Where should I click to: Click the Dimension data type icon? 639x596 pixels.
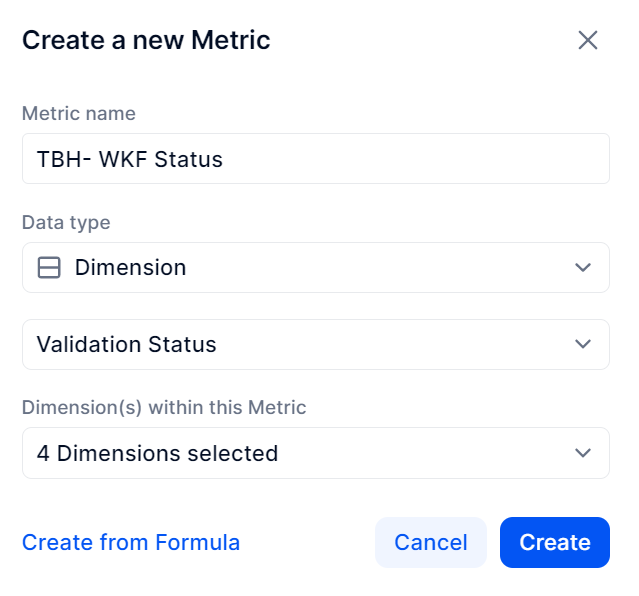coord(49,267)
